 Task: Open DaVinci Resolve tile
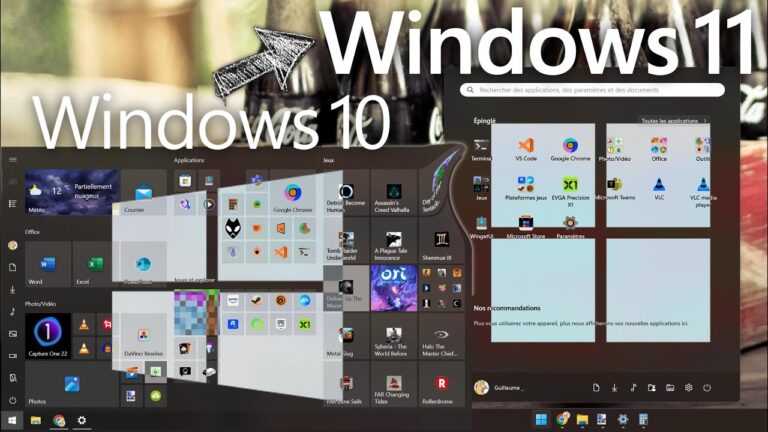(144, 336)
